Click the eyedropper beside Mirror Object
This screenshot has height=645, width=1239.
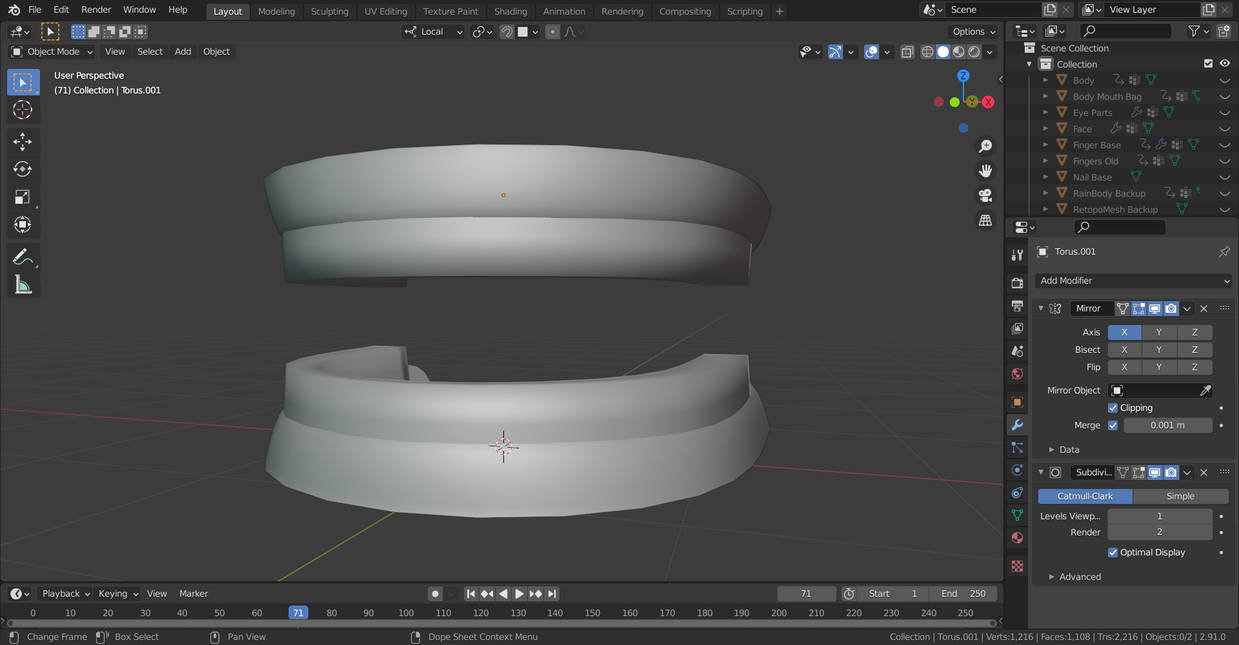pyautogui.click(x=1205, y=390)
